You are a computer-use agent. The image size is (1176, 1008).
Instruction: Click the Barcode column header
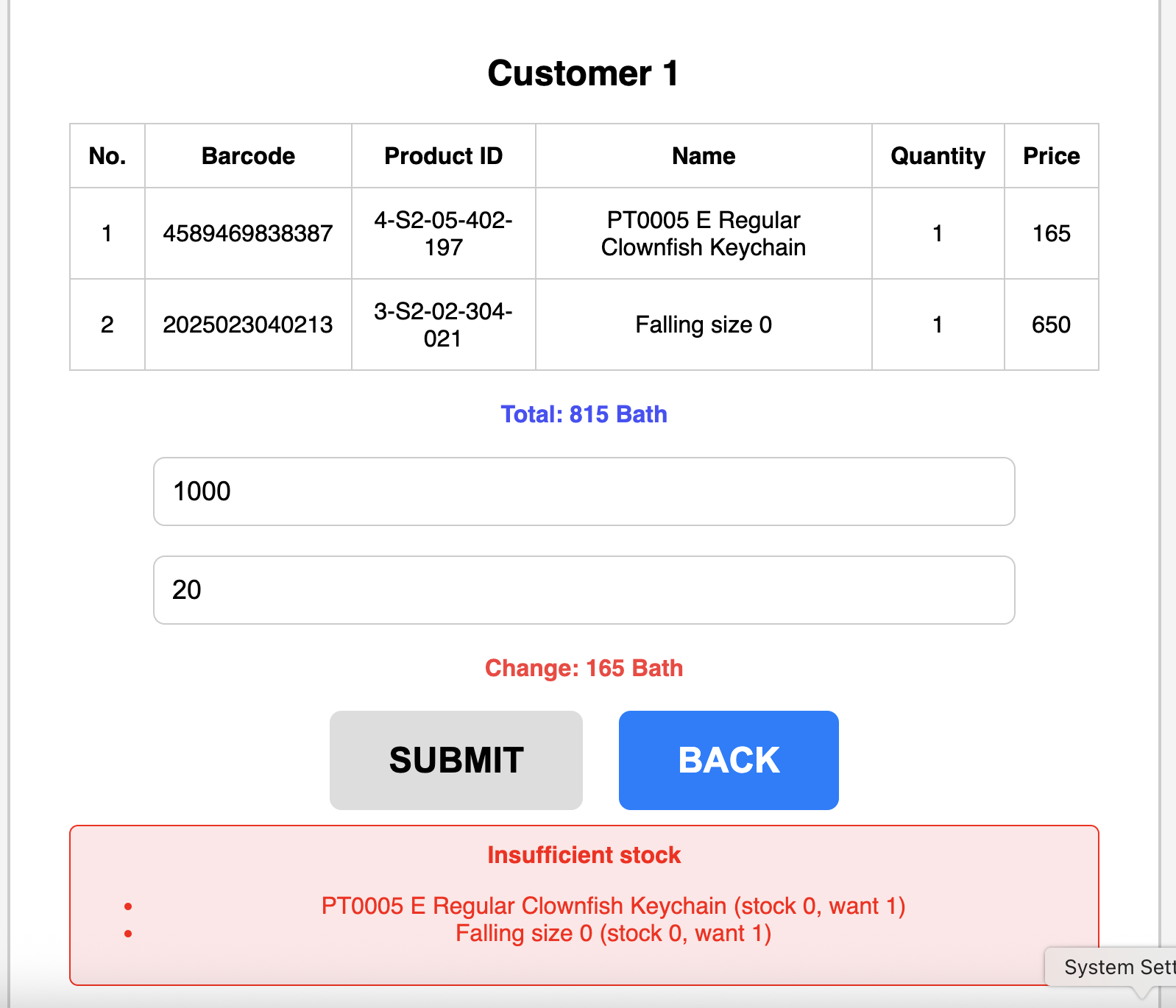click(x=248, y=156)
